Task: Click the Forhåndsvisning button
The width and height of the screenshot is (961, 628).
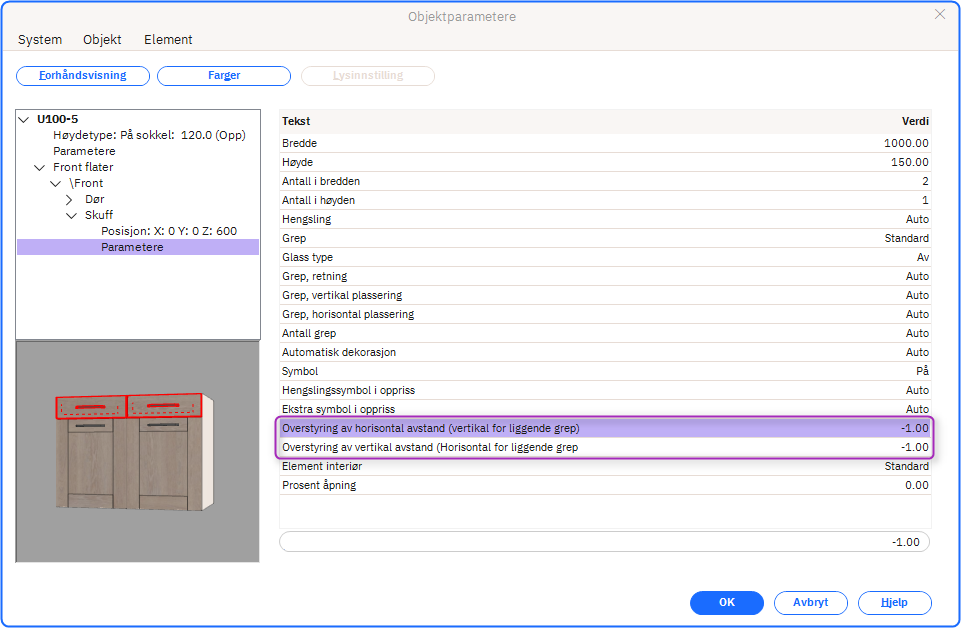Action: (x=83, y=75)
